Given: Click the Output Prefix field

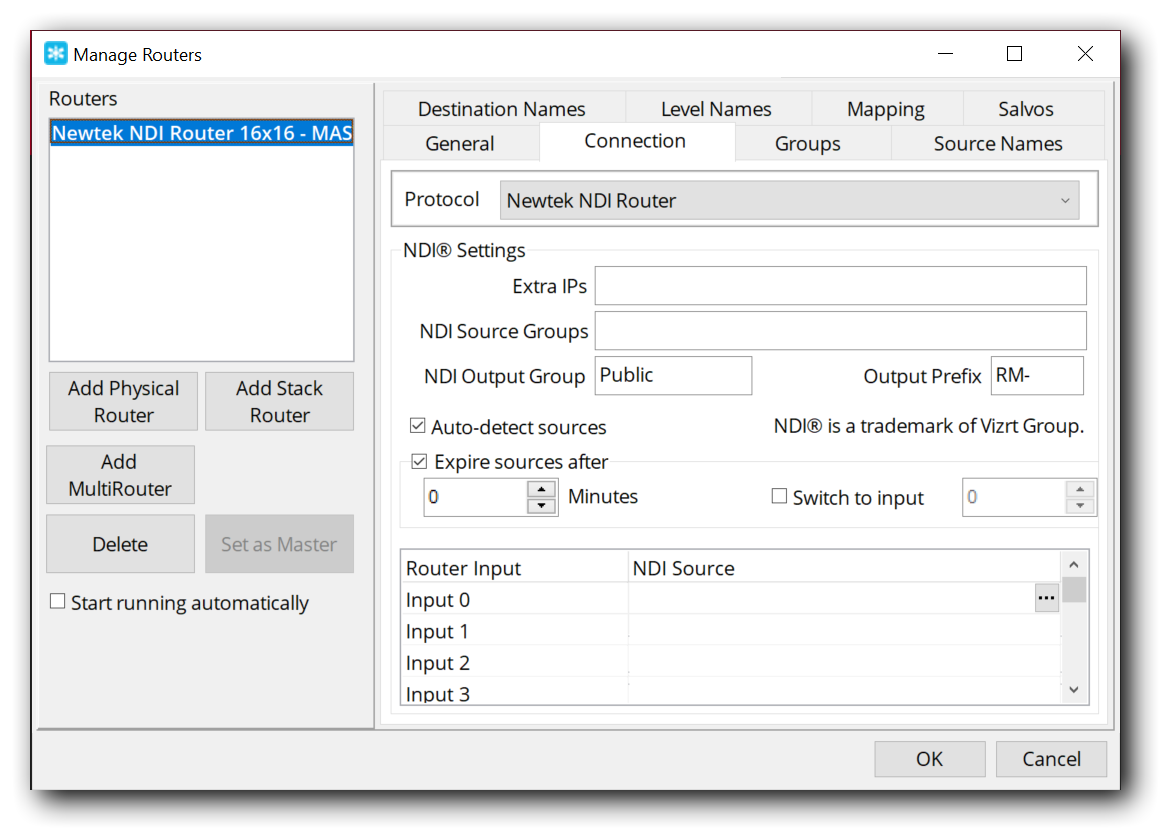Looking at the screenshot, I should click(1037, 375).
